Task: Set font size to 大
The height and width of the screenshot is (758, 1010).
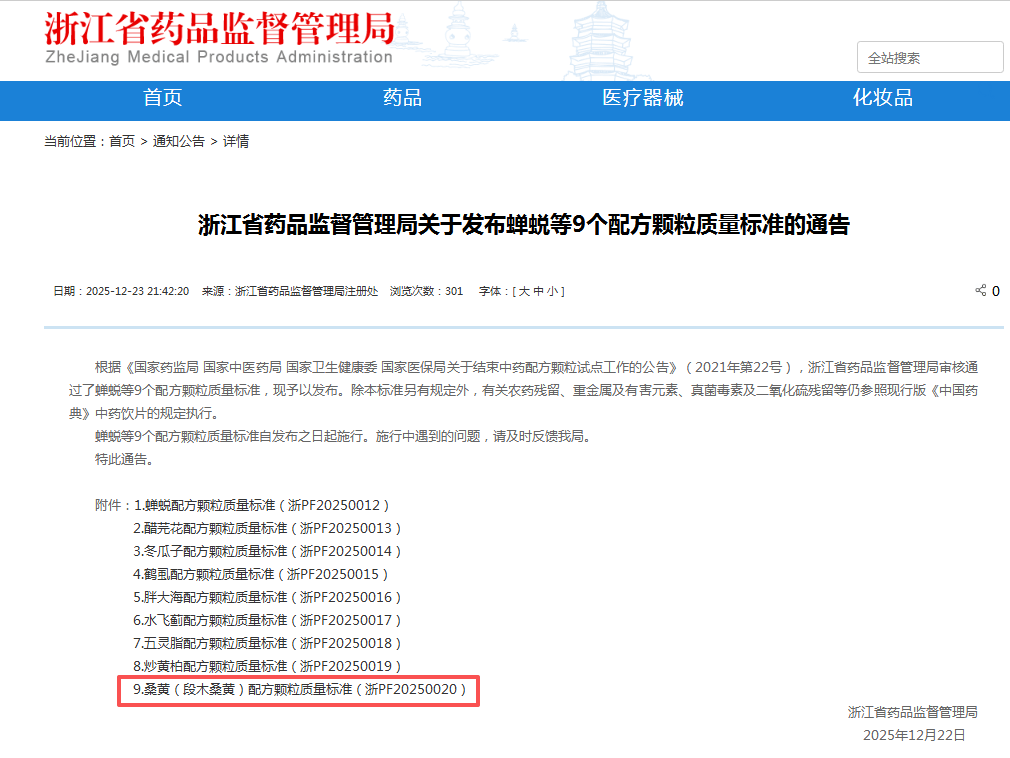Action: click(x=524, y=291)
